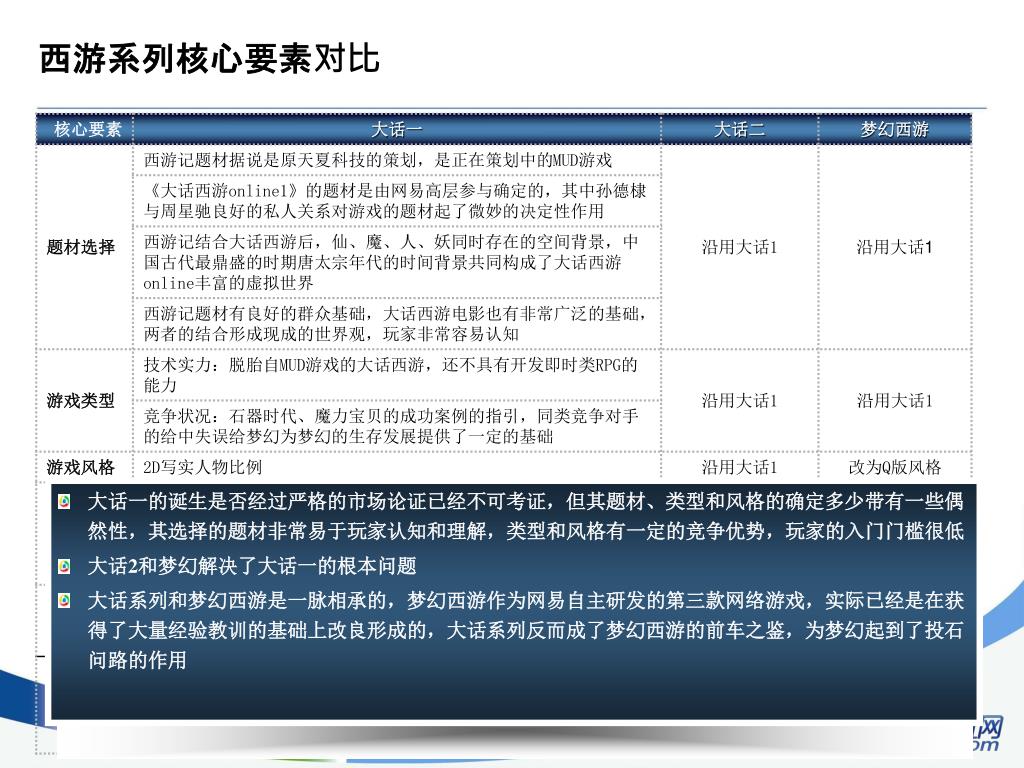Screen dimensions: 1024x768
Task: Click 沿用大话1 in the 游戏风格 row
Action: [739, 467]
